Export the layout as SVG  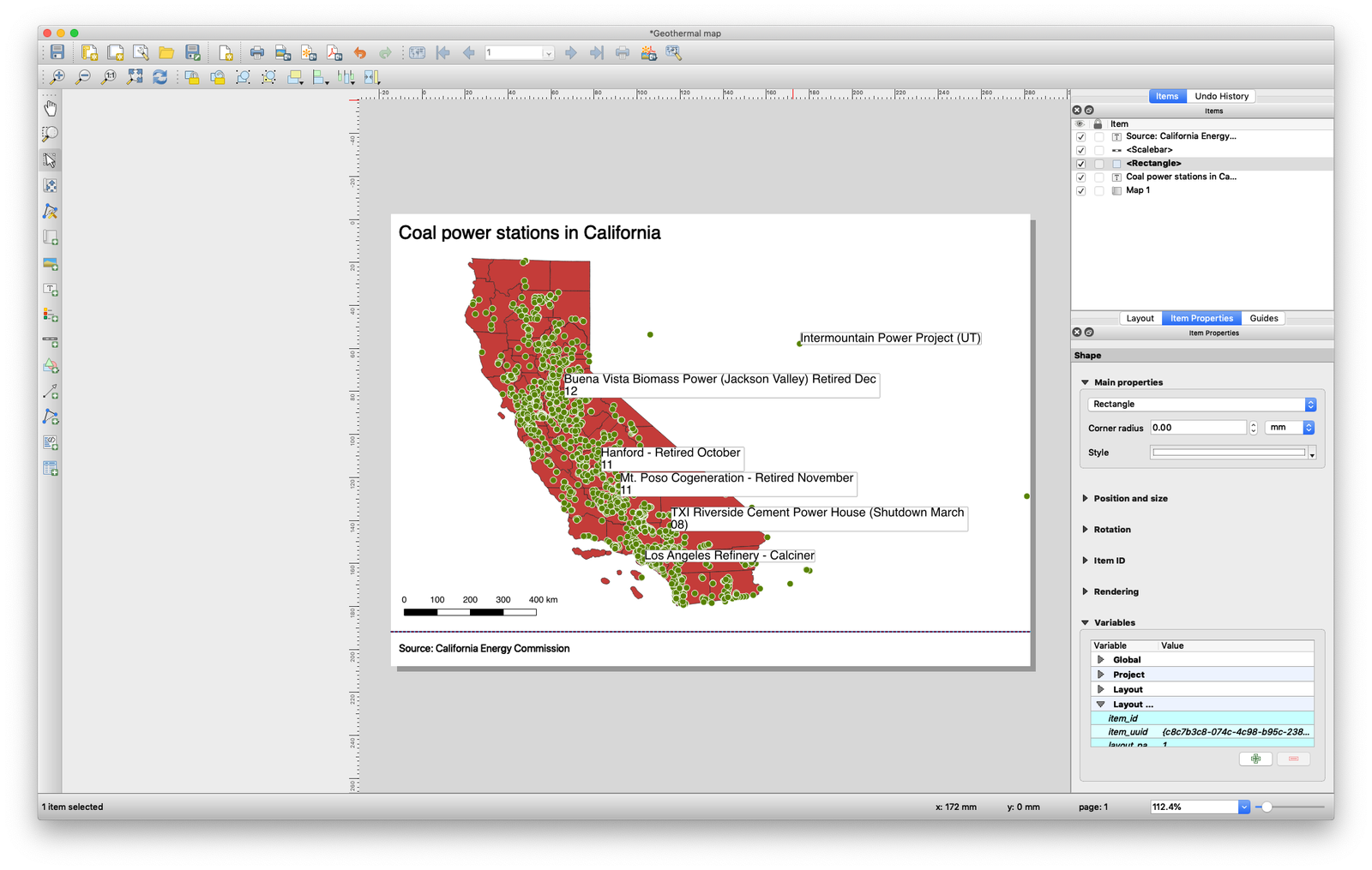click(309, 53)
